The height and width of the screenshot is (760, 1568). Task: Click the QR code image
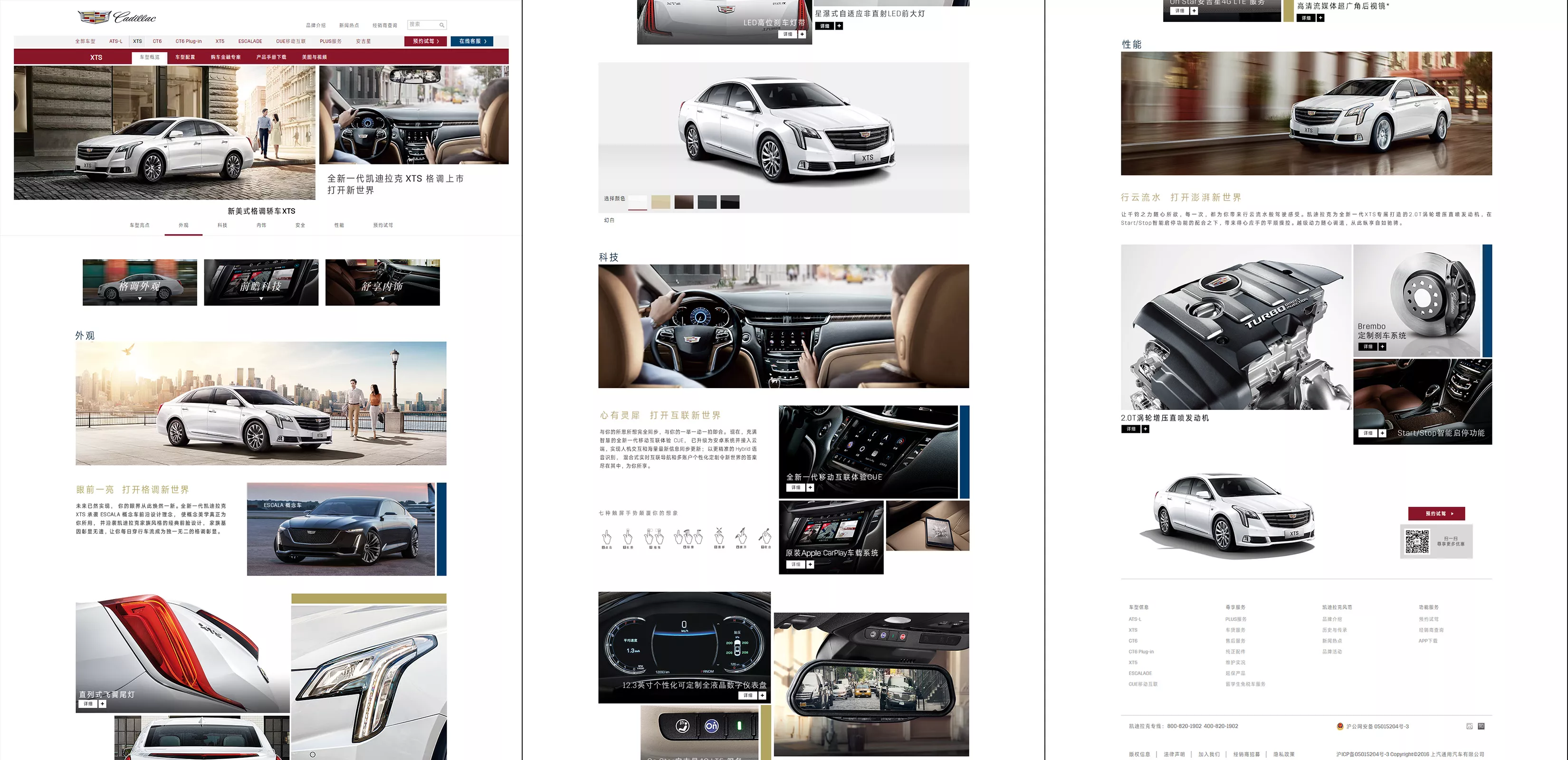click(x=1417, y=541)
